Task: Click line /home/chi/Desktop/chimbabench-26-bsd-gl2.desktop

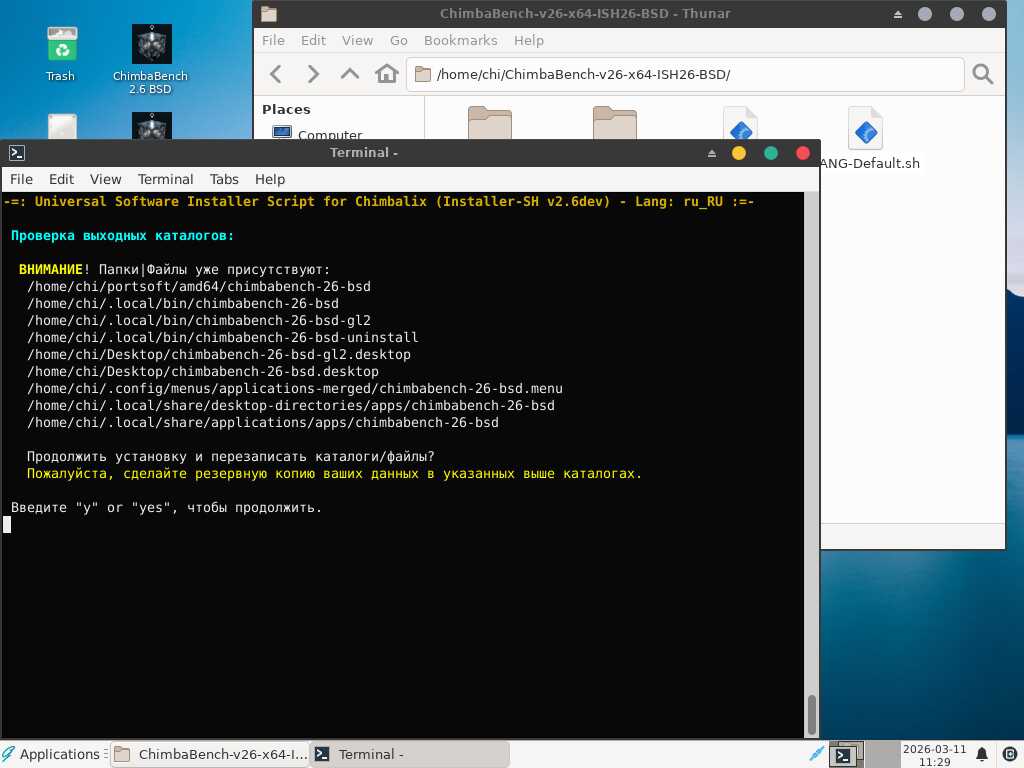Action: pos(219,355)
